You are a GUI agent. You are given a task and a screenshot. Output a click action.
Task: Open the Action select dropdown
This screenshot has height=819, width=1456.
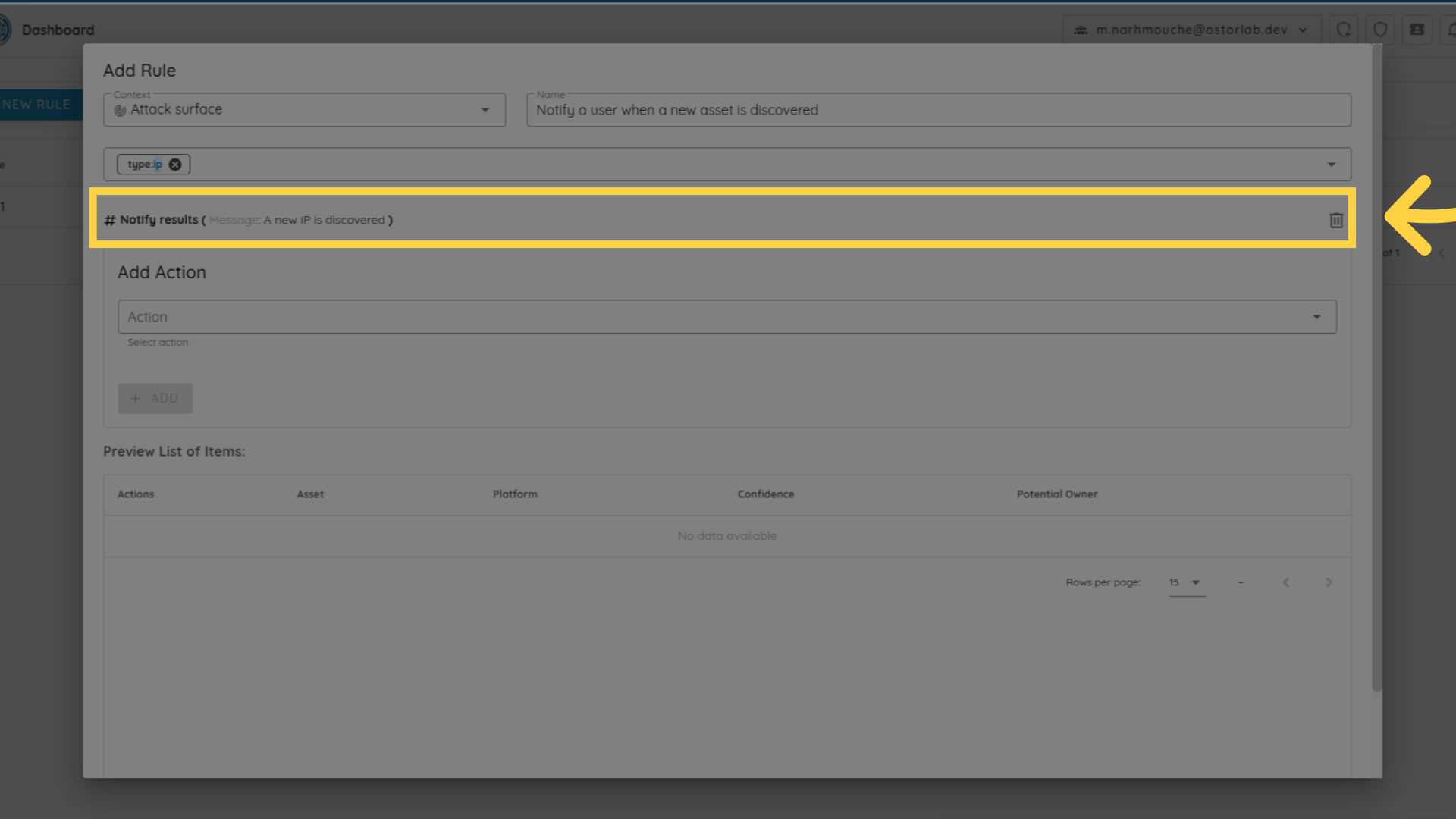click(x=1316, y=317)
